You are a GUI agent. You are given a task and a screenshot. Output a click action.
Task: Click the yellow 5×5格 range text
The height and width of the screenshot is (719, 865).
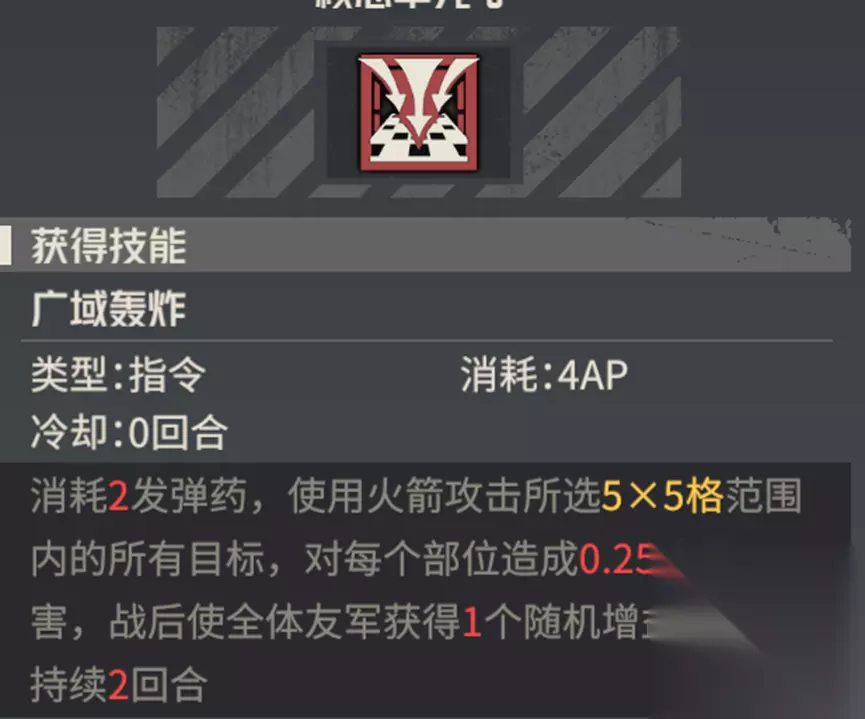coord(662,496)
